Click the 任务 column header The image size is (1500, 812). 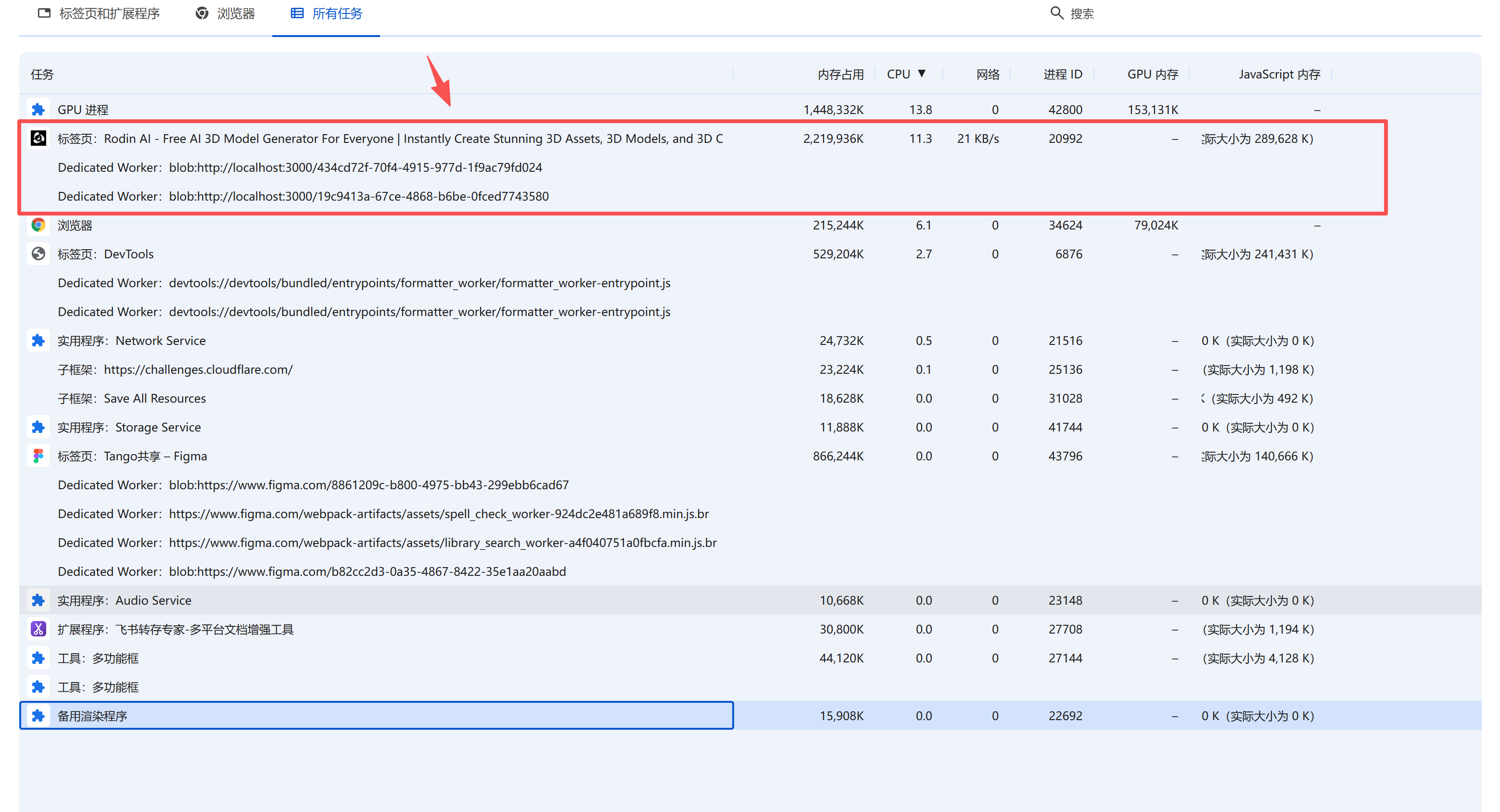pos(42,75)
